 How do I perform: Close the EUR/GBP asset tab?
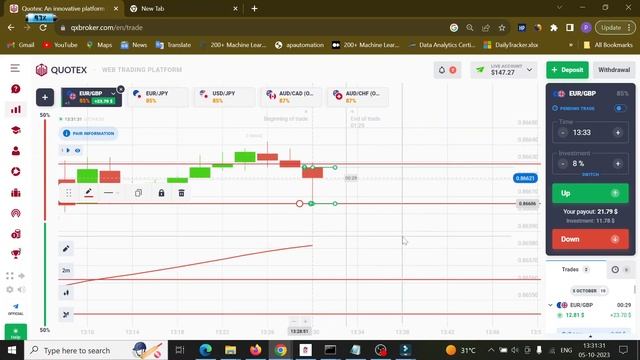coord(121,89)
